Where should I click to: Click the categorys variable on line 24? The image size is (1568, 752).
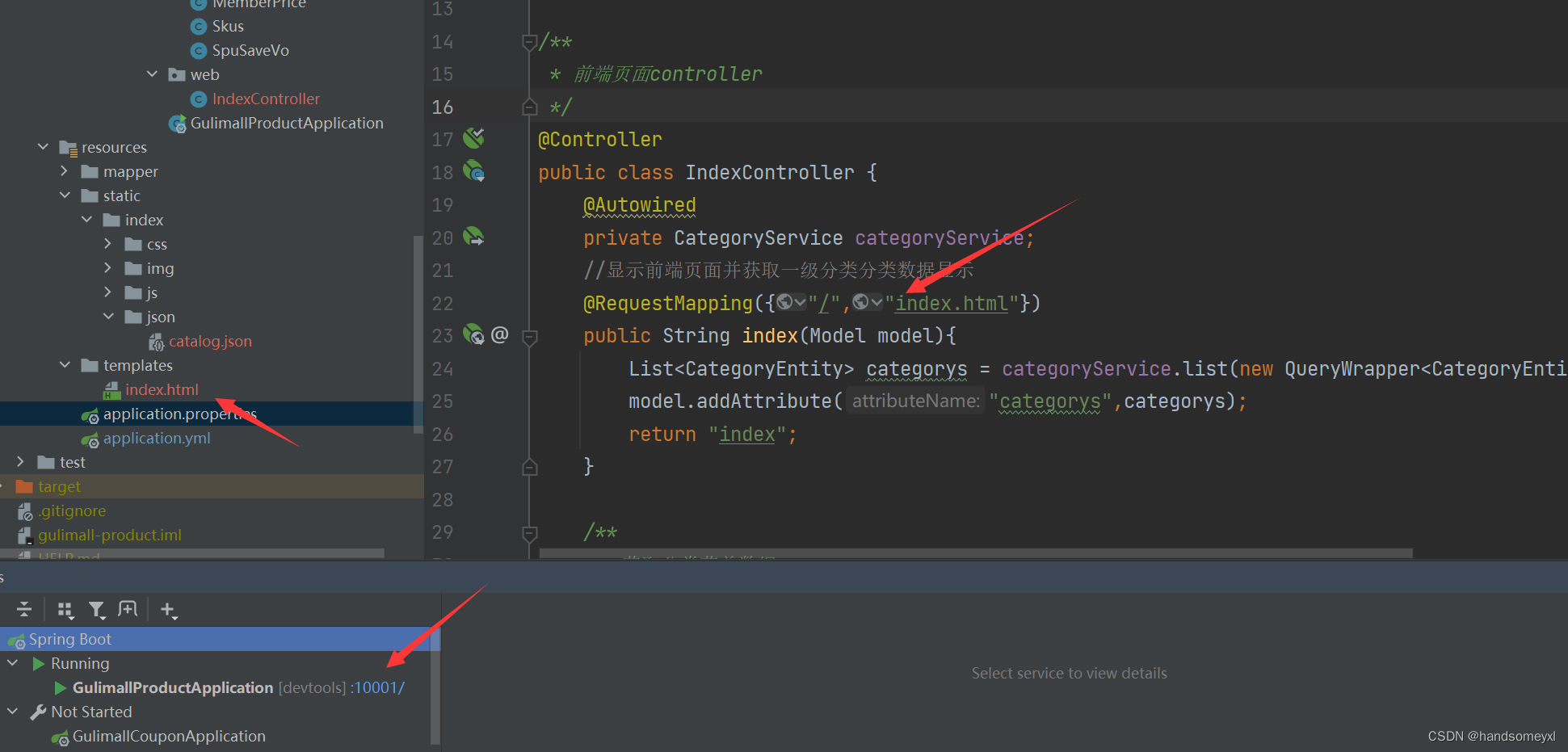(917, 369)
